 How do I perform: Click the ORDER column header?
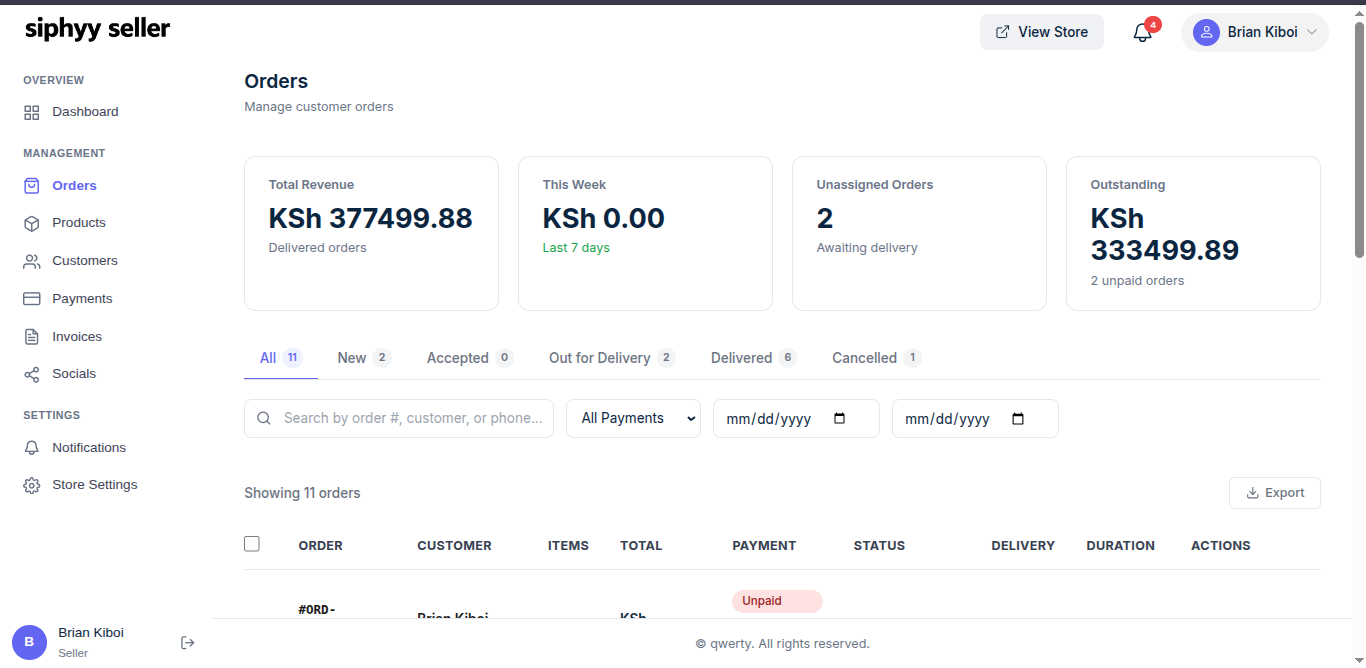click(320, 546)
